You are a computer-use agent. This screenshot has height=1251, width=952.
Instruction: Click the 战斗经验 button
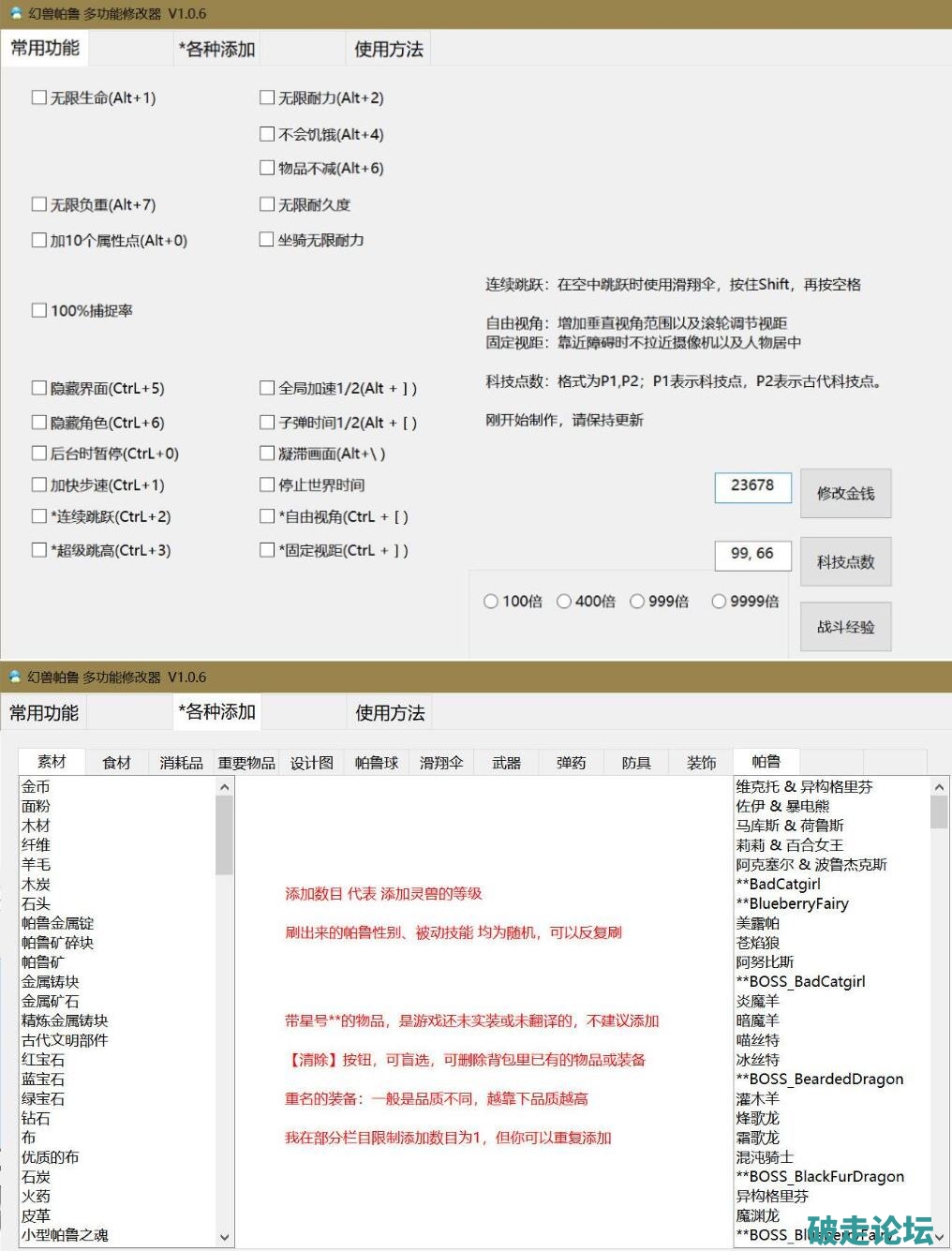844,627
